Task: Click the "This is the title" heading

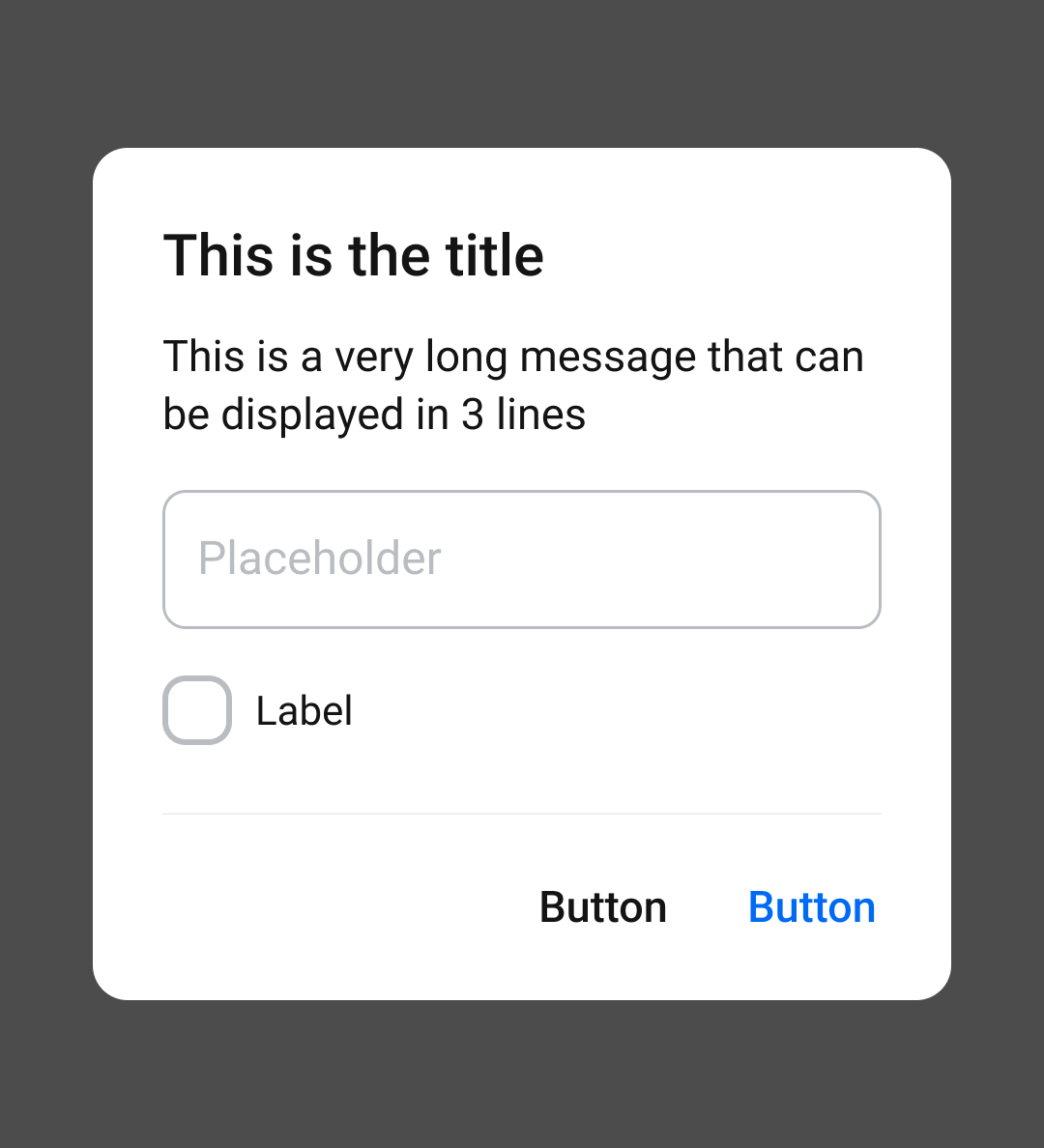Action: click(x=354, y=256)
